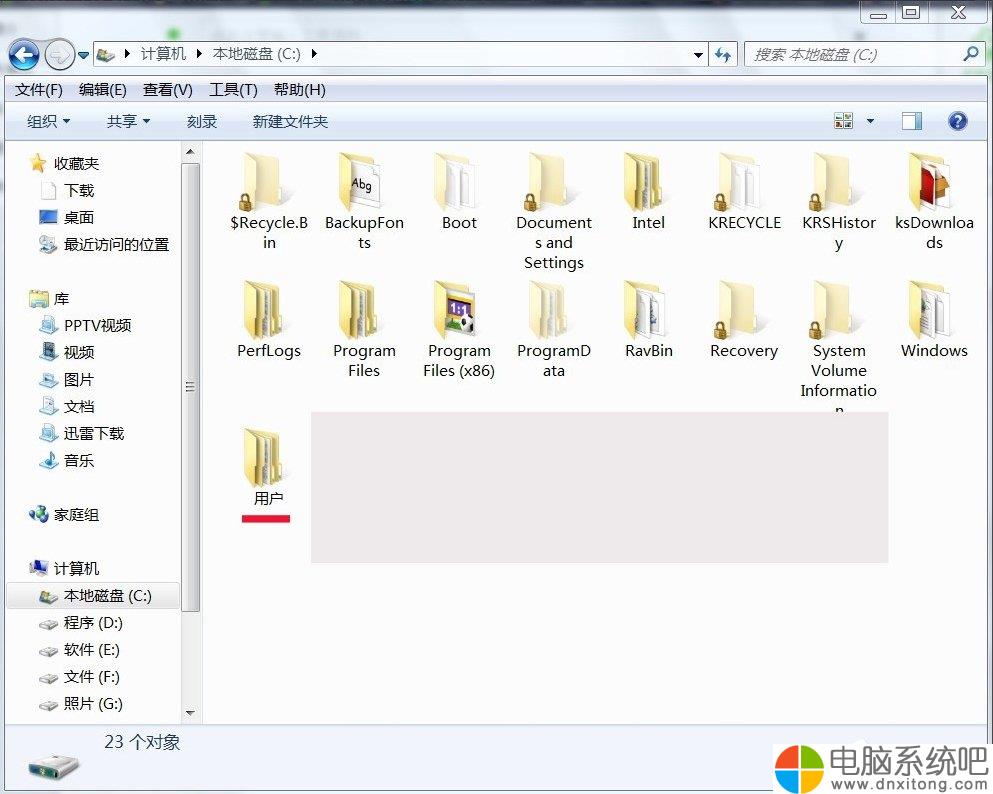Select the Program Files (x86) folder

tap(459, 311)
